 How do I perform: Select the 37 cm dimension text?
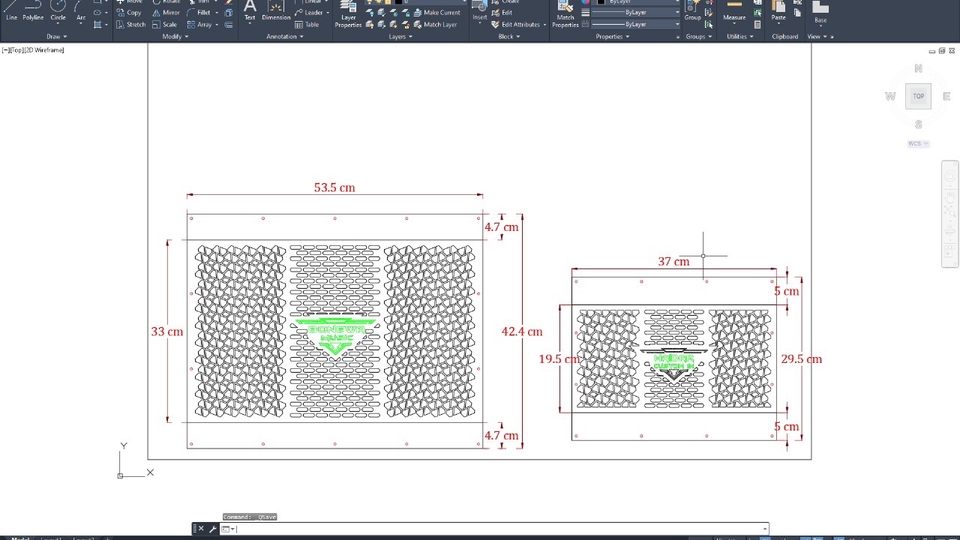pyautogui.click(x=673, y=261)
